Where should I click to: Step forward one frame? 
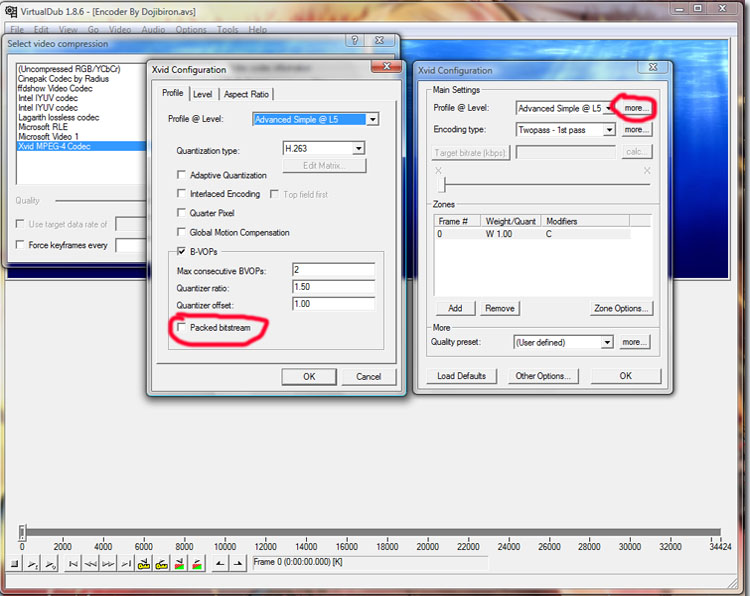109,564
